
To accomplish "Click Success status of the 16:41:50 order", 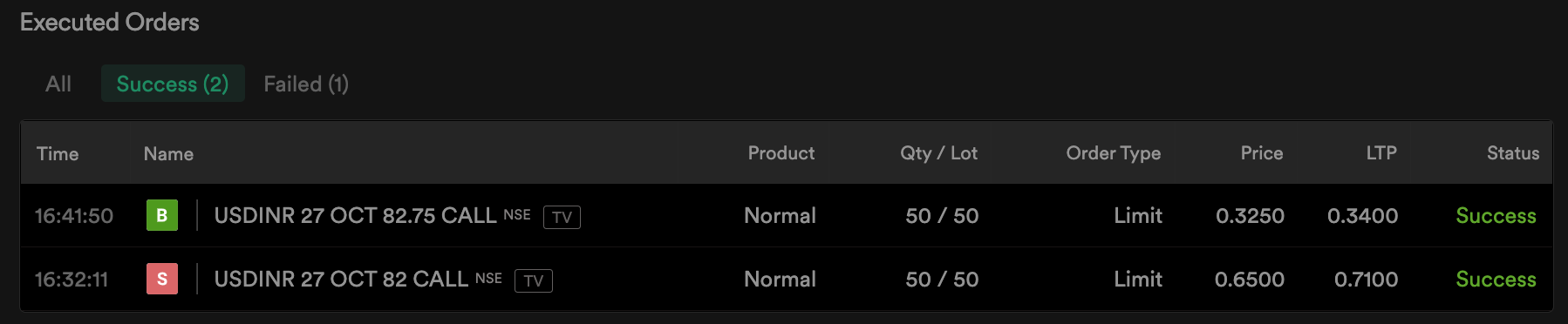I will click(1496, 215).
